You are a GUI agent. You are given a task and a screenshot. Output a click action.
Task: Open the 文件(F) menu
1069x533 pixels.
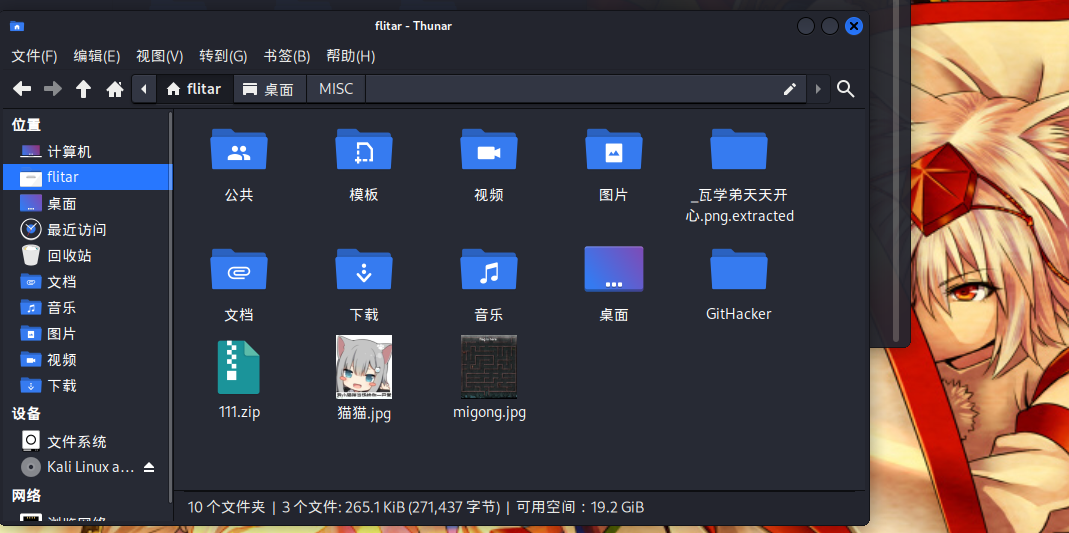pos(34,56)
